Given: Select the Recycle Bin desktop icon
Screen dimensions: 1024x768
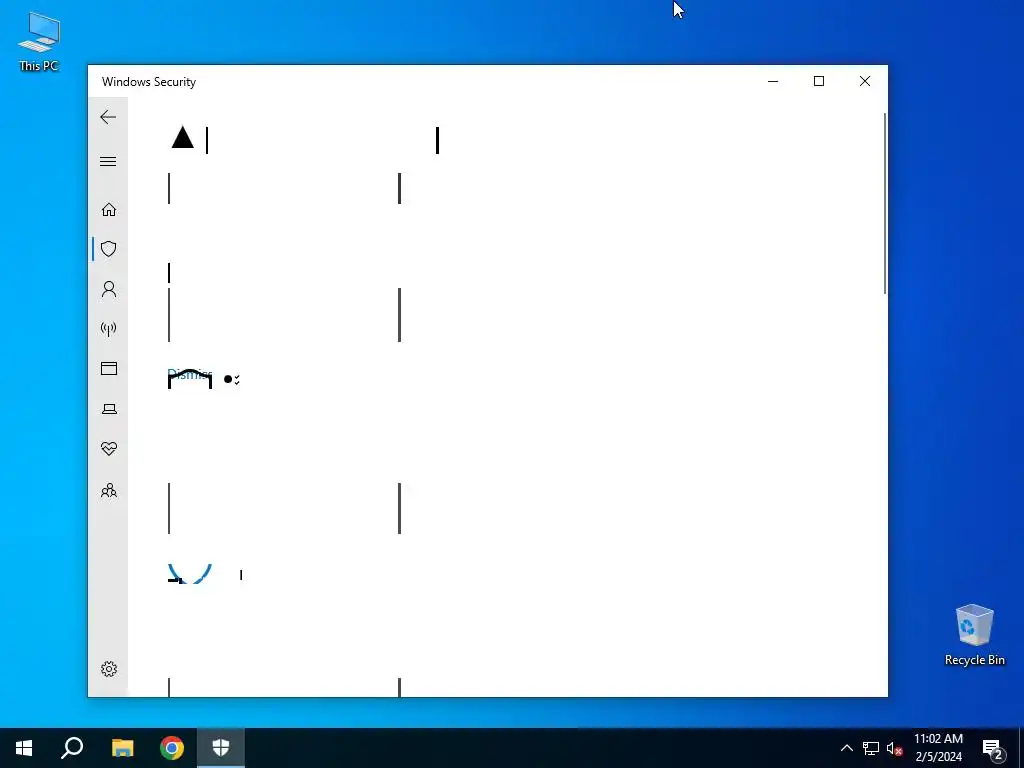Looking at the screenshot, I should (x=974, y=634).
